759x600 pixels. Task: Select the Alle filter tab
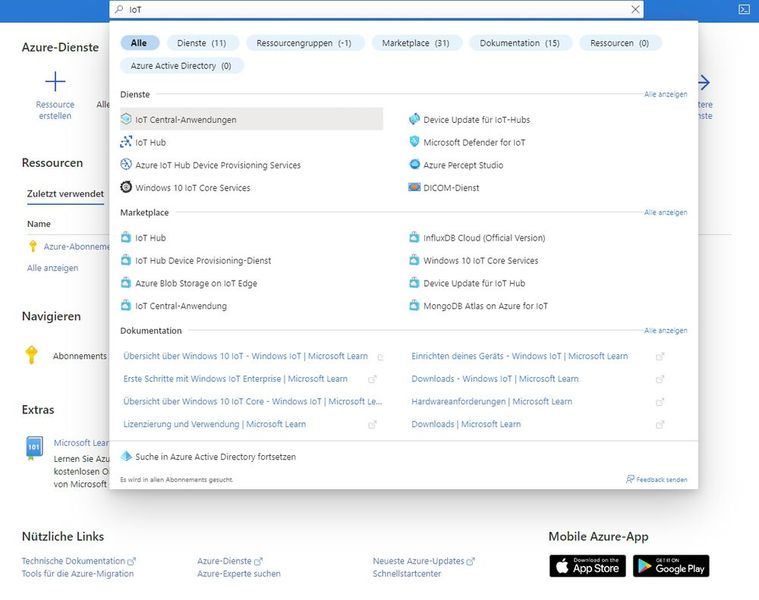tap(139, 43)
